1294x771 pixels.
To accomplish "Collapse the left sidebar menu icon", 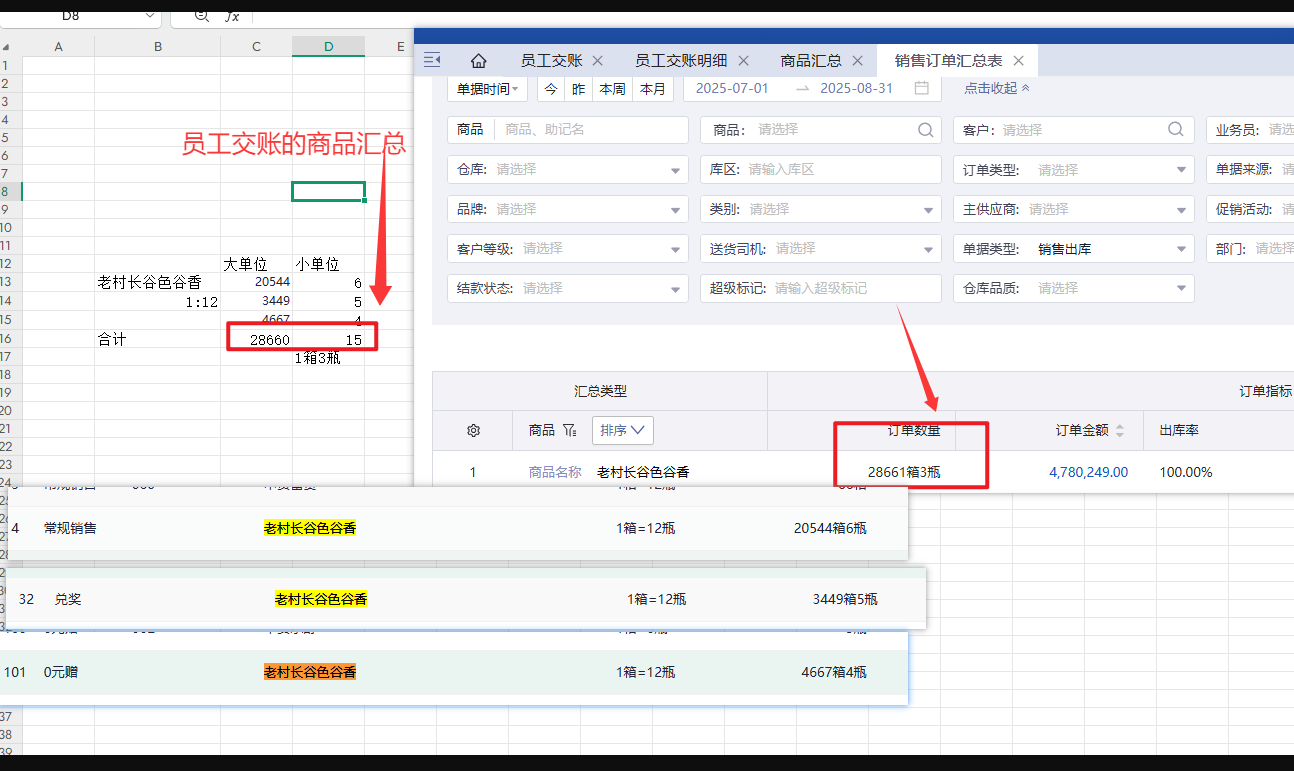I will click(x=432, y=60).
